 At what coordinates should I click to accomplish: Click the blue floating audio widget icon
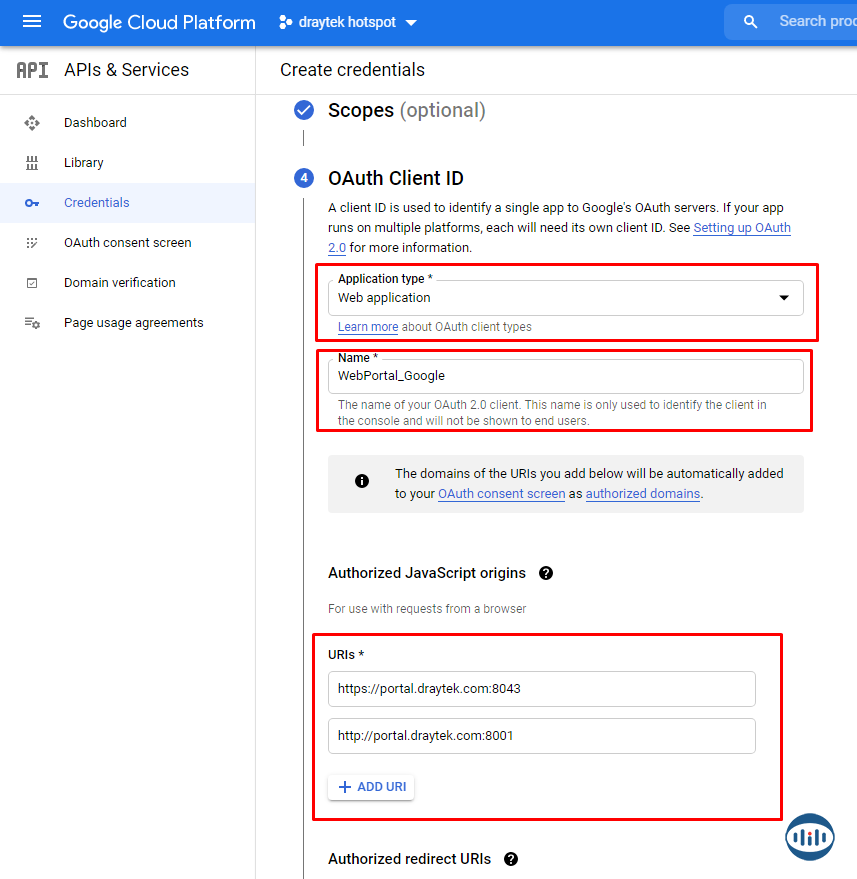click(809, 836)
